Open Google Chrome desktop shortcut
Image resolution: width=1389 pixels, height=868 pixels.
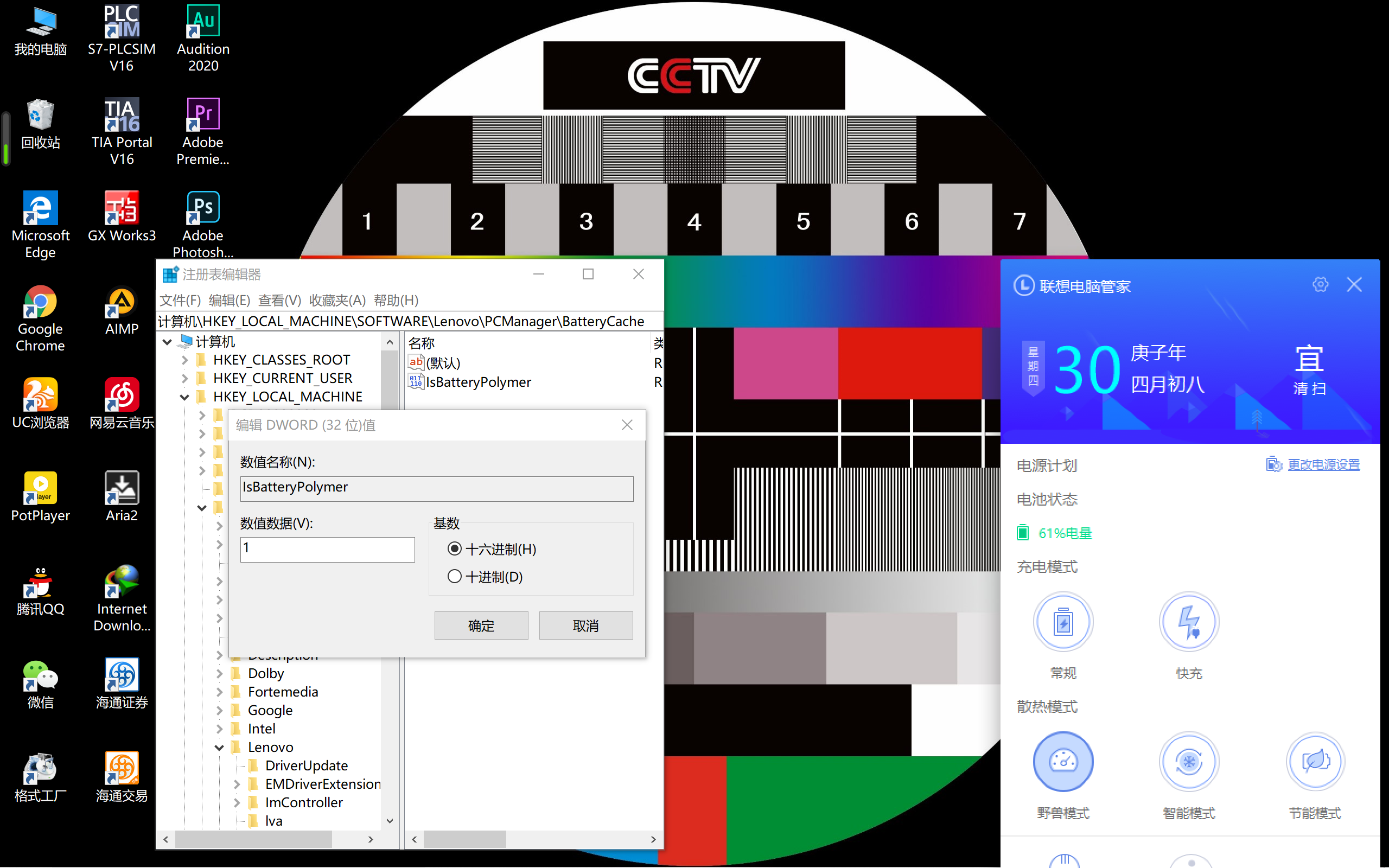(x=40, y=318)
